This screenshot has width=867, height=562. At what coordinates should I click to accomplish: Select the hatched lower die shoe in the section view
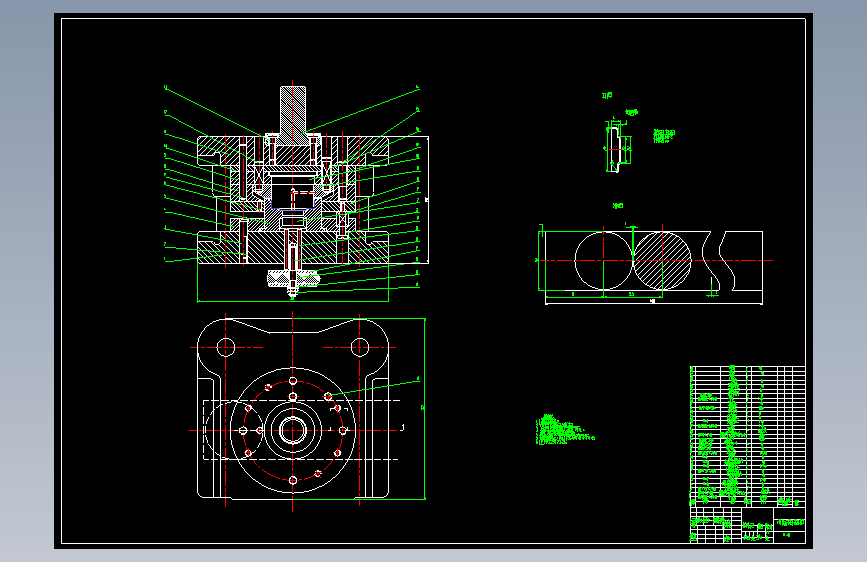point(293,248)
